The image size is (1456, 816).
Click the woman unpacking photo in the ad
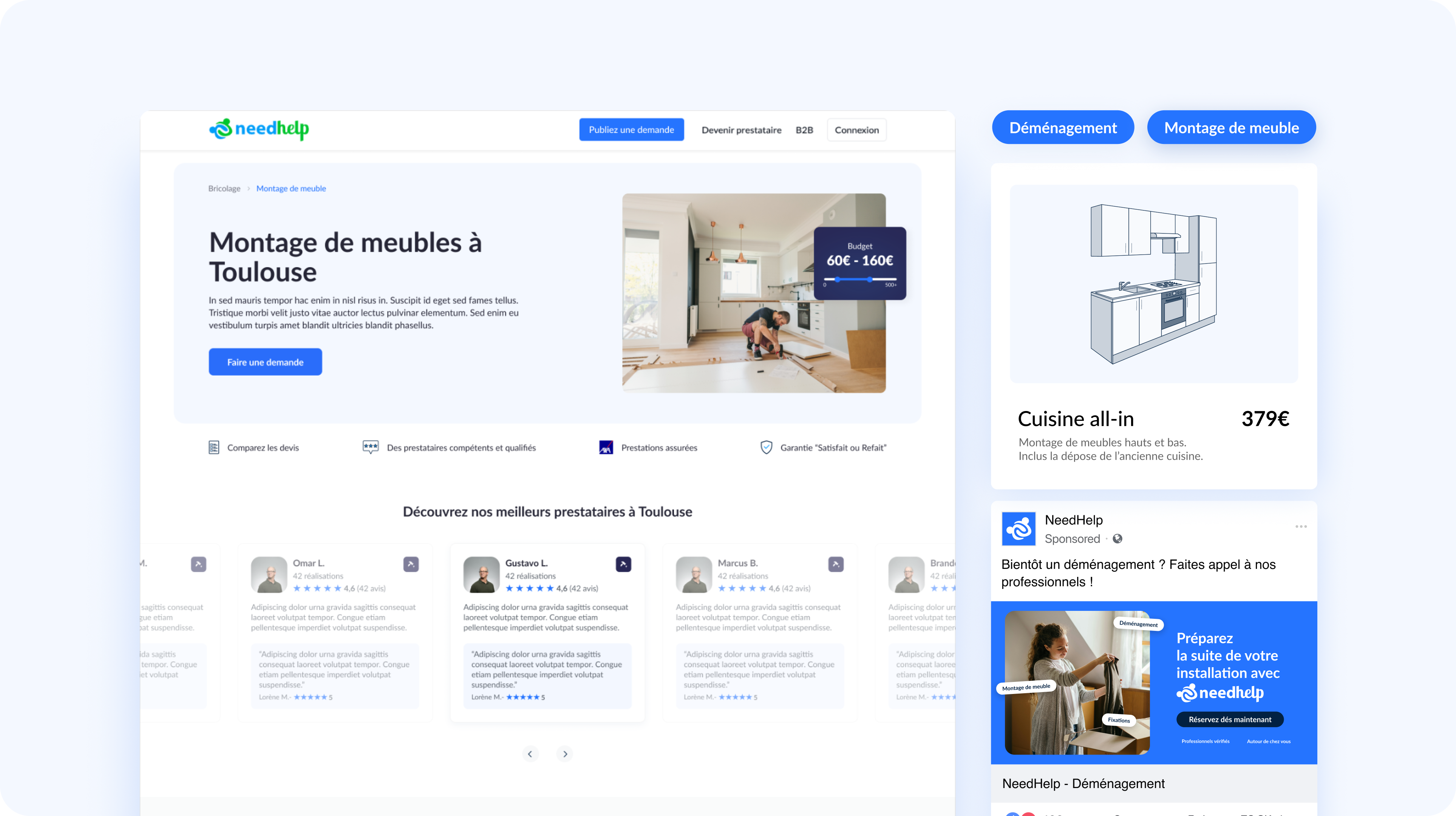[1077, 683]
